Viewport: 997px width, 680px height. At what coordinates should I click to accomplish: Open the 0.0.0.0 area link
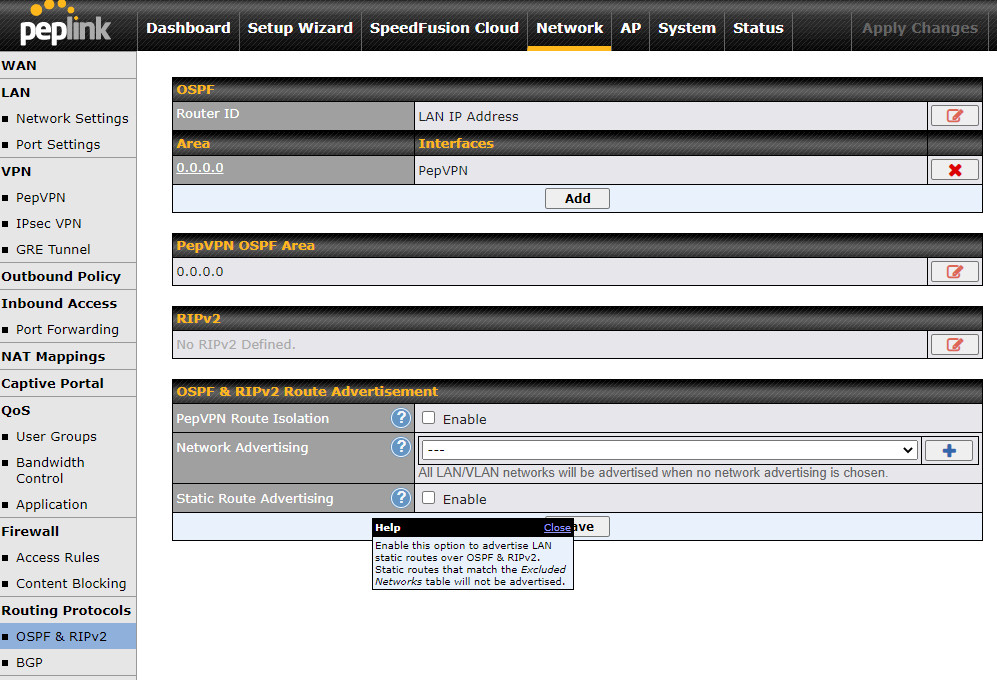pyautogui.click(x=200, y=168)
